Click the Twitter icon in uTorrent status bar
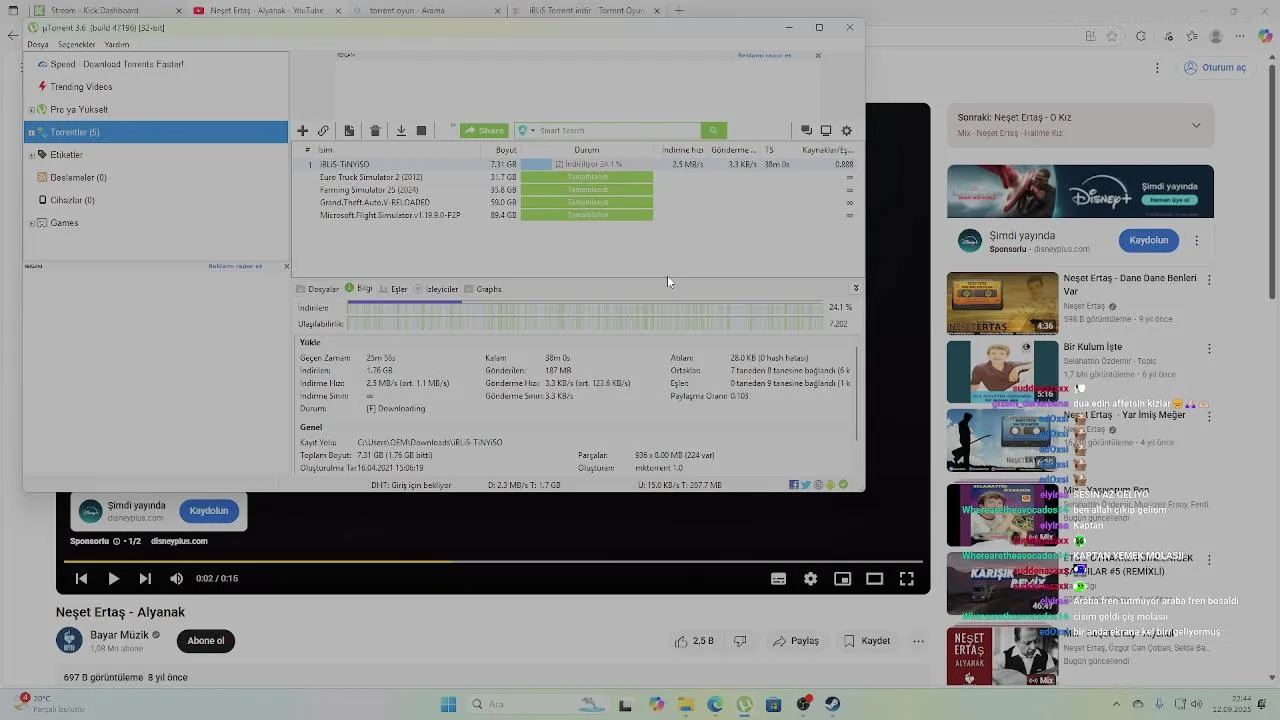Viewport: 1280px width, 720px height. 806,485
